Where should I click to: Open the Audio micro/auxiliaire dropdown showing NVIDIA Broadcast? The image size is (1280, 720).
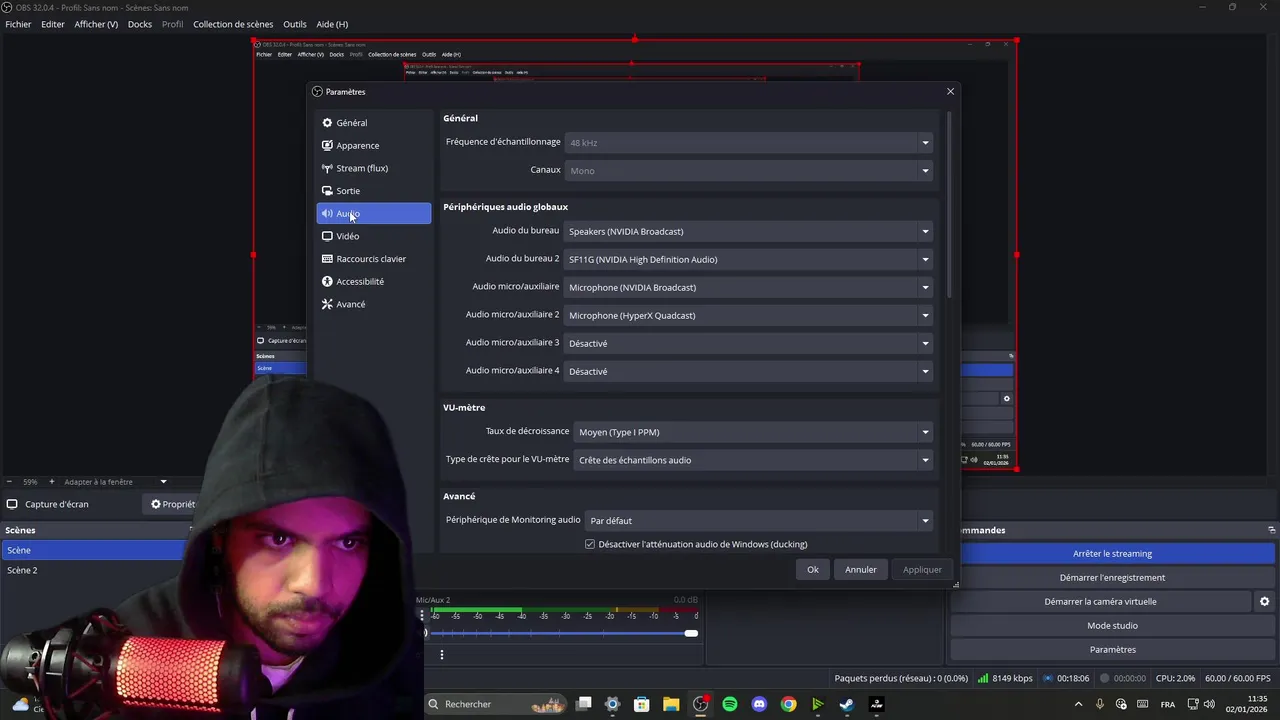tap(748, 287)
